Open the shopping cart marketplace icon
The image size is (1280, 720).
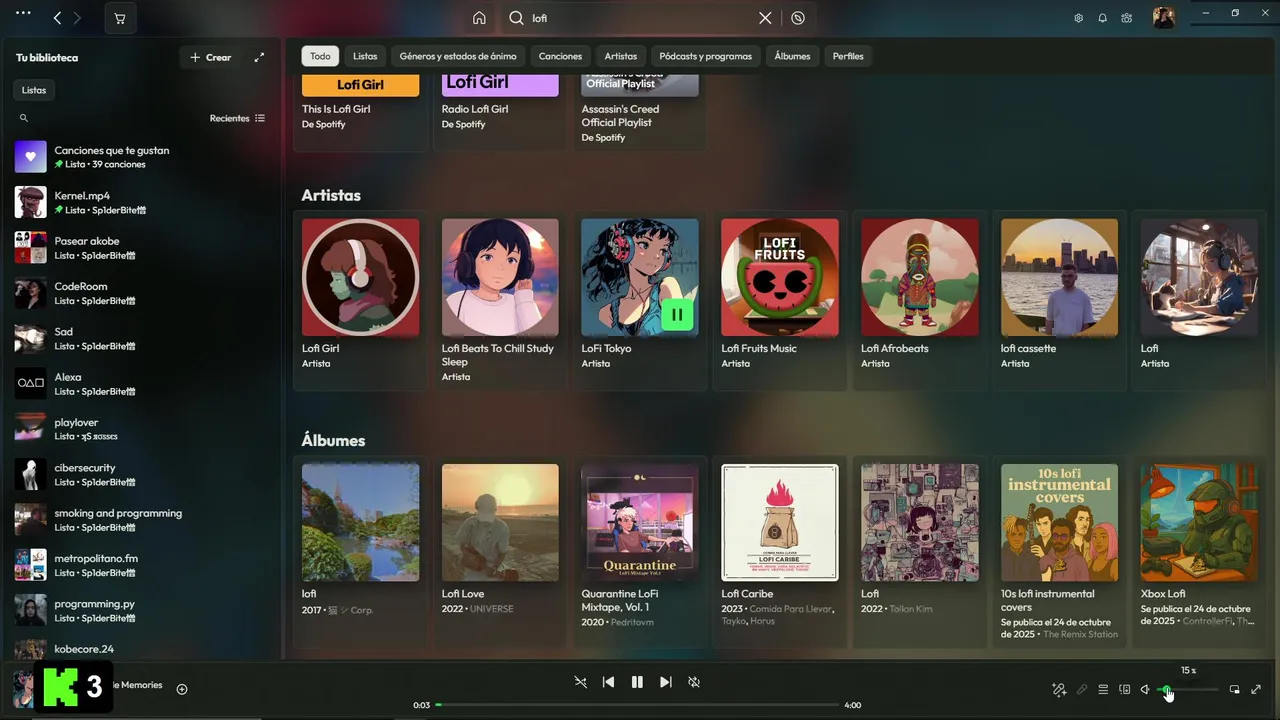[x=120, y=18]
